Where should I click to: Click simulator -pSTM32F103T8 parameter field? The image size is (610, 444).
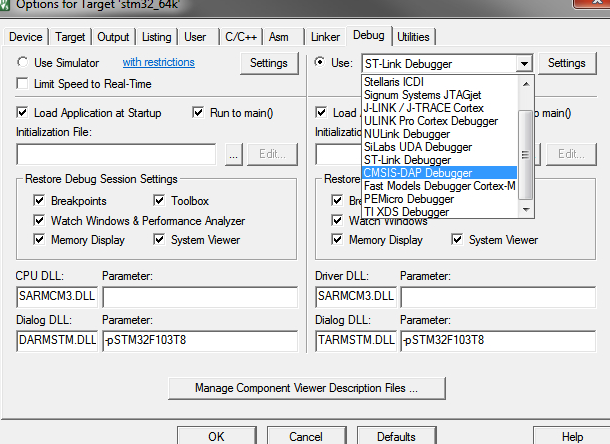(200, 340)
